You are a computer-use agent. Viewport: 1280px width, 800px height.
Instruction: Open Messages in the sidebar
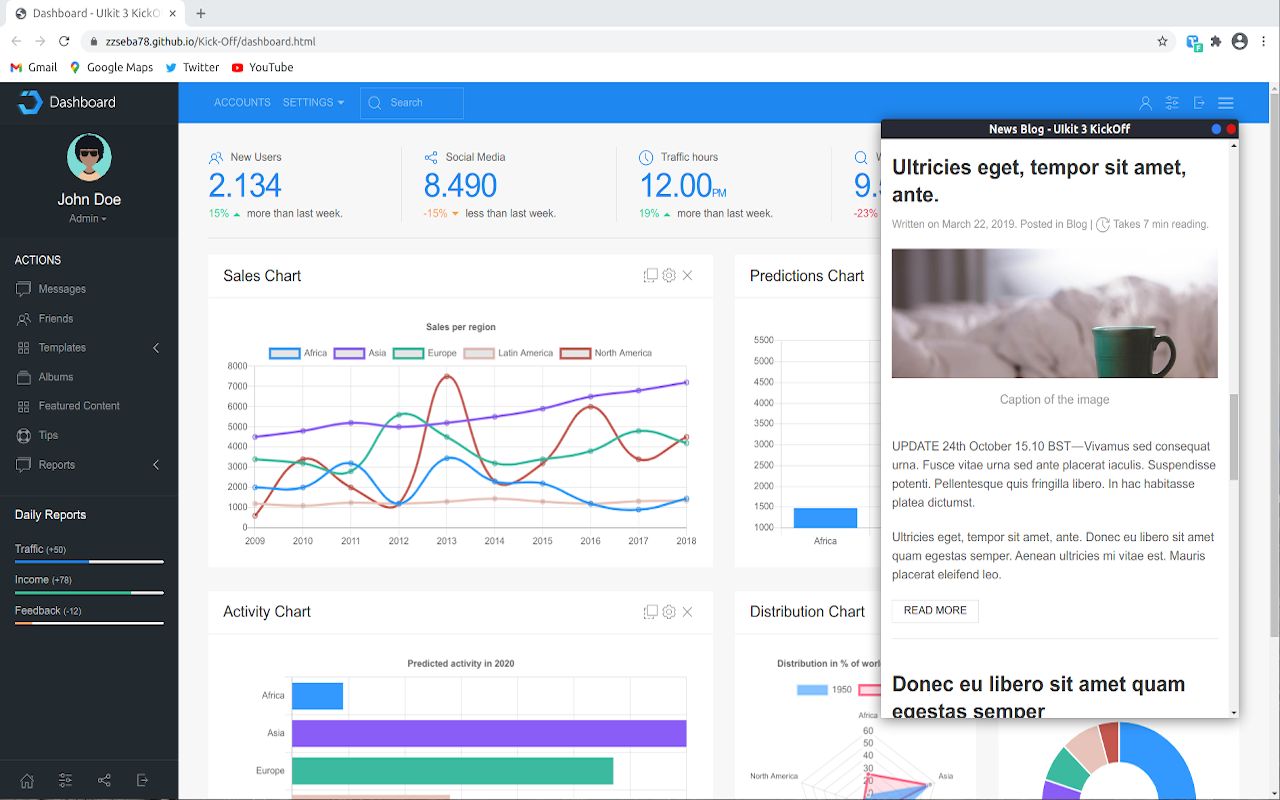point(62,289)
